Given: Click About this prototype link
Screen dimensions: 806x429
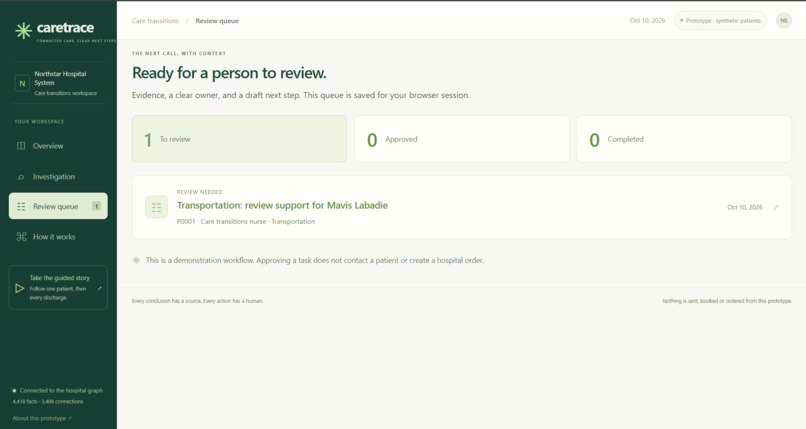Looking at the screenshot, I should (x=42, y=418).
